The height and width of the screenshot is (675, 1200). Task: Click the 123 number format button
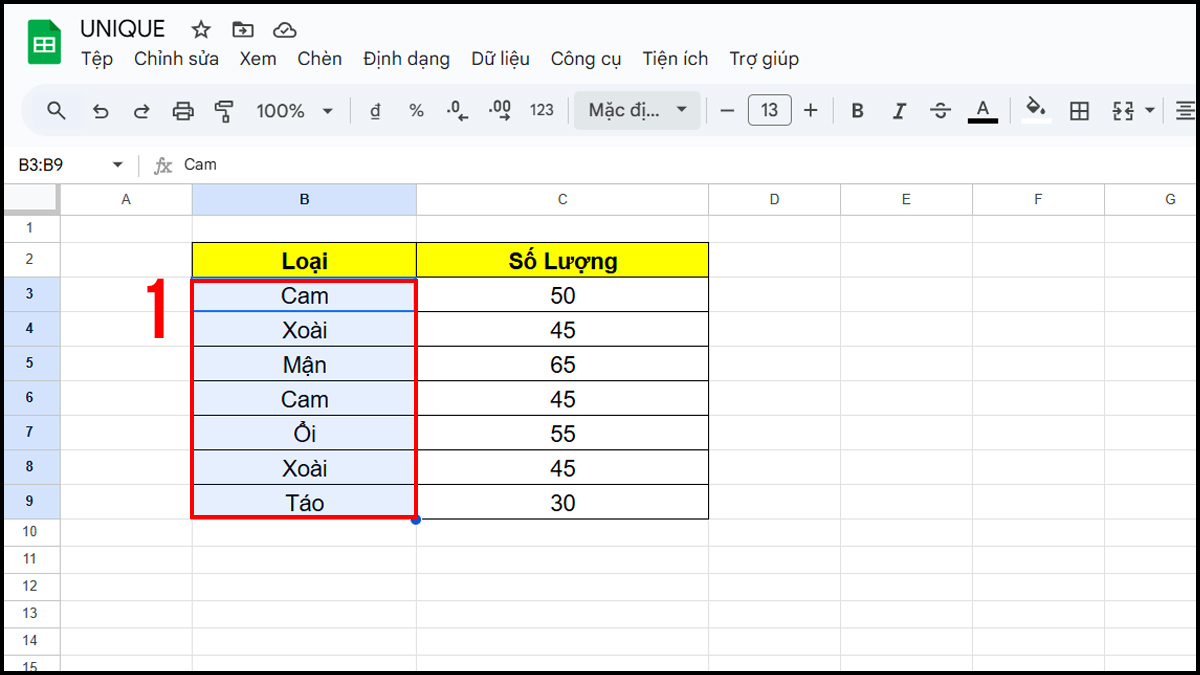[x=541, y=111]
